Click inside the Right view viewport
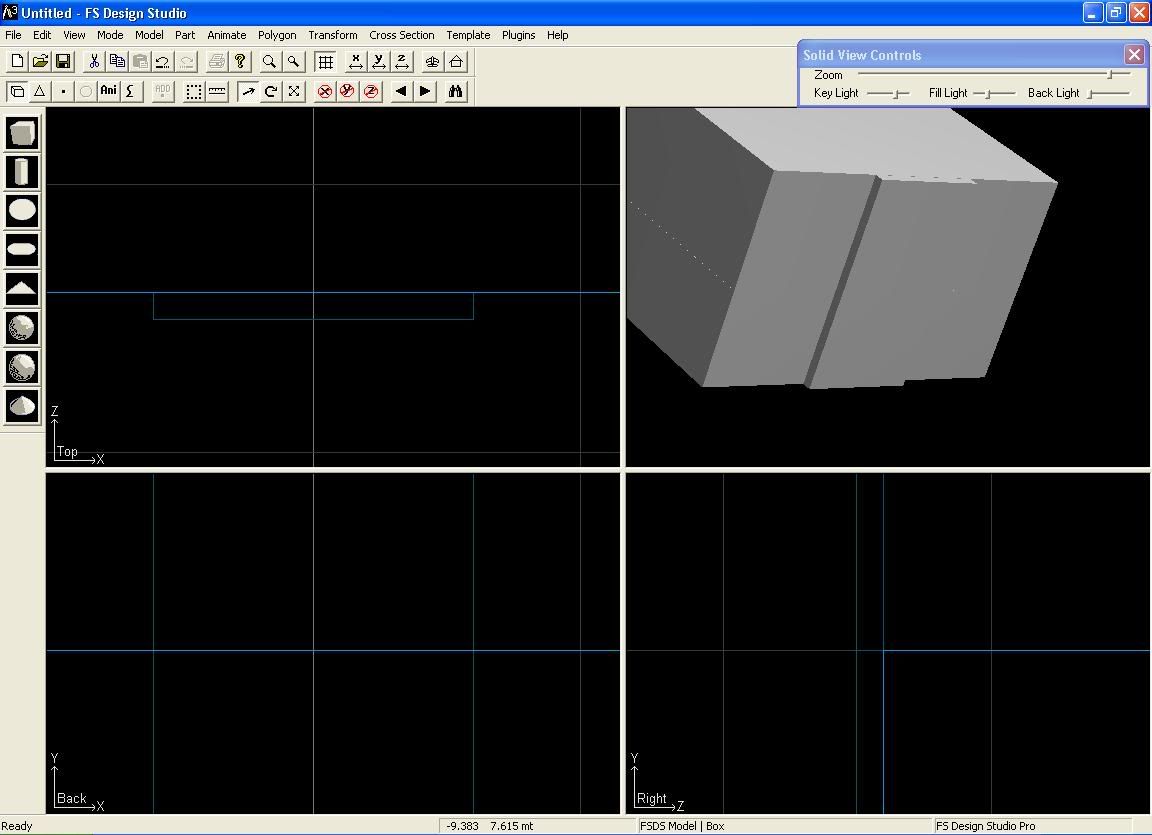Viewport: 1152px width, 835px height. pos(888,643)
